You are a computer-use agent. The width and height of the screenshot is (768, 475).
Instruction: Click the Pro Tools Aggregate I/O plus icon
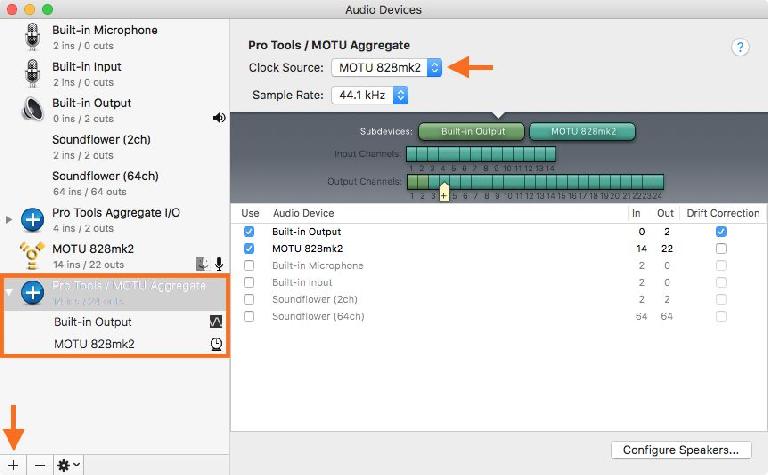(x=32, y=219)
